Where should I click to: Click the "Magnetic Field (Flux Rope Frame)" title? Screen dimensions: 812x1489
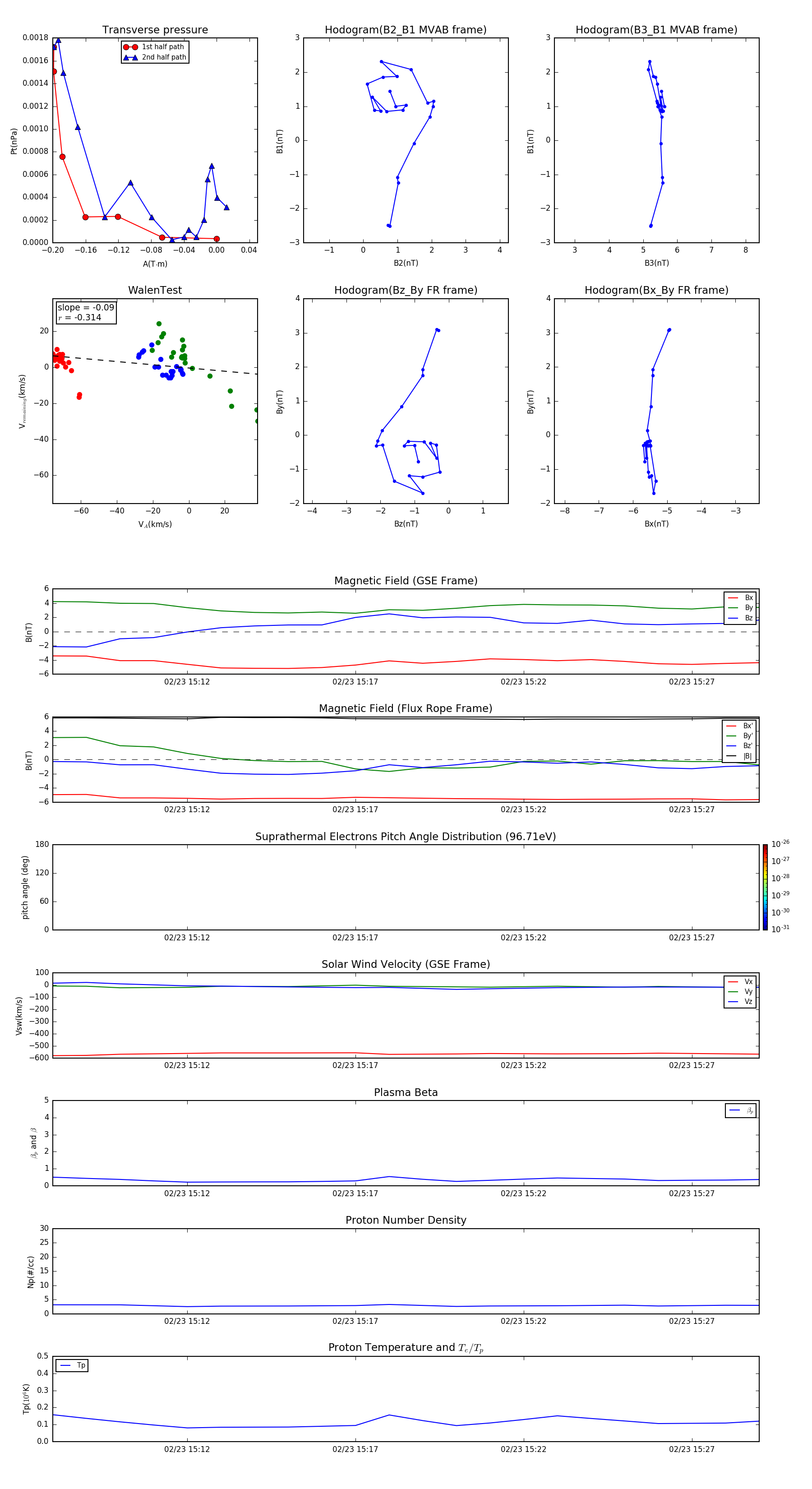(x=406, y=709)
